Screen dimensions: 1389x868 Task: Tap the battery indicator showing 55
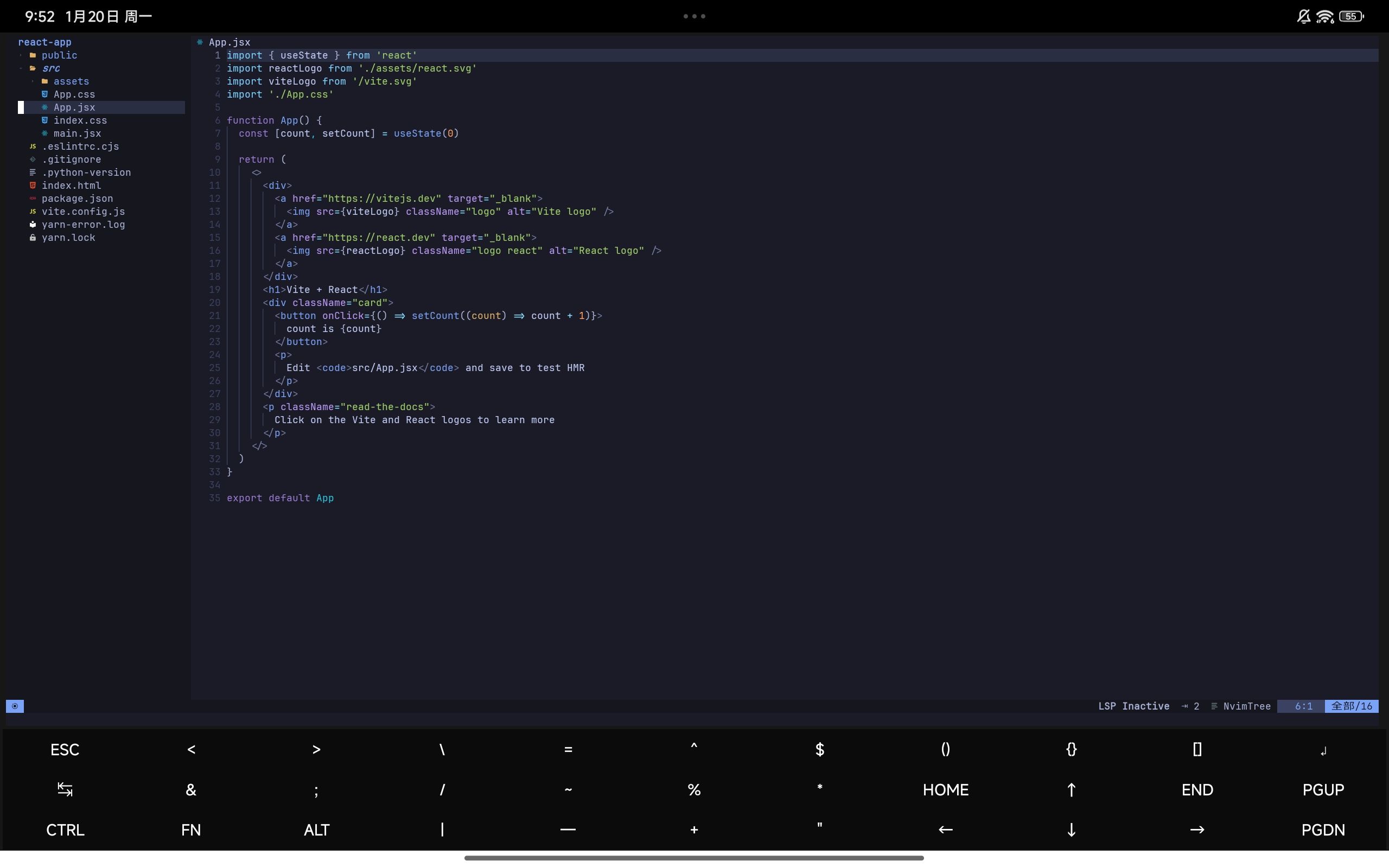coord(1351,17)
